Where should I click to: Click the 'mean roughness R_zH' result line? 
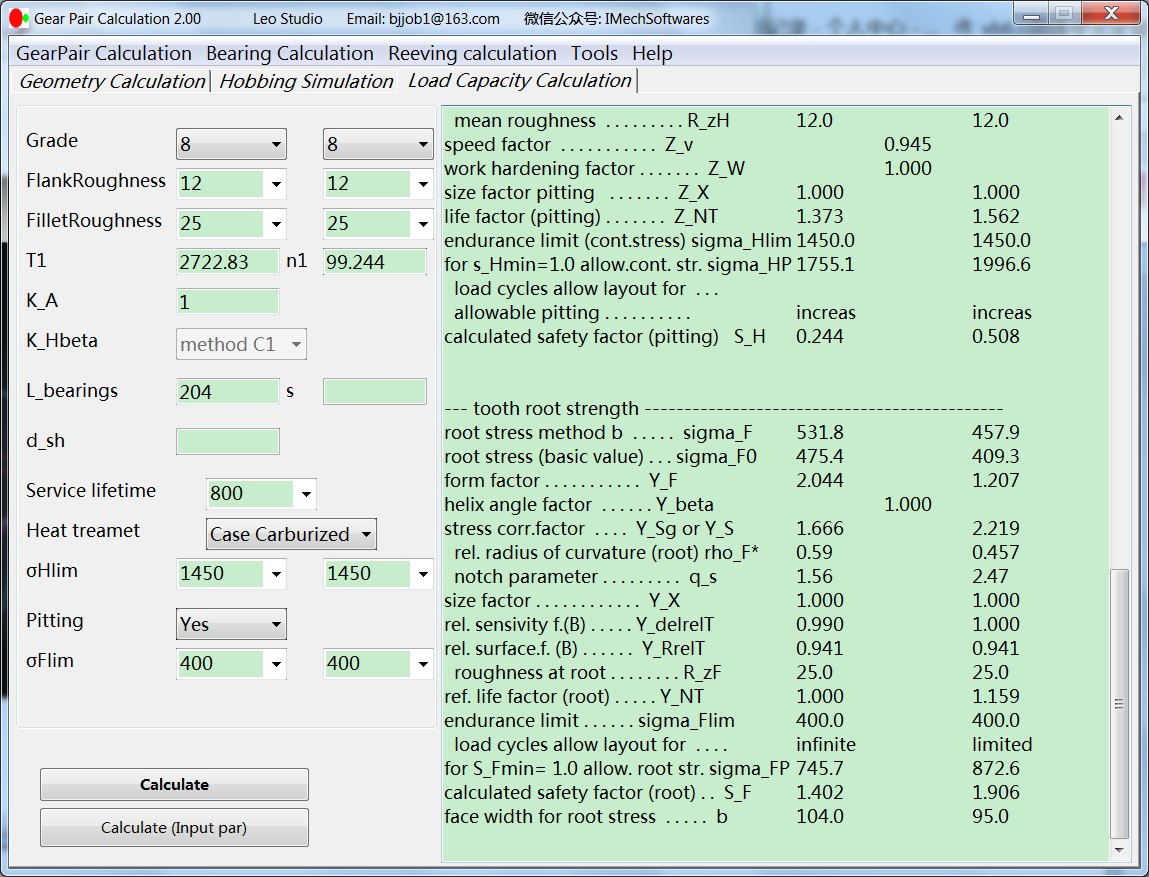pos(731,120)
